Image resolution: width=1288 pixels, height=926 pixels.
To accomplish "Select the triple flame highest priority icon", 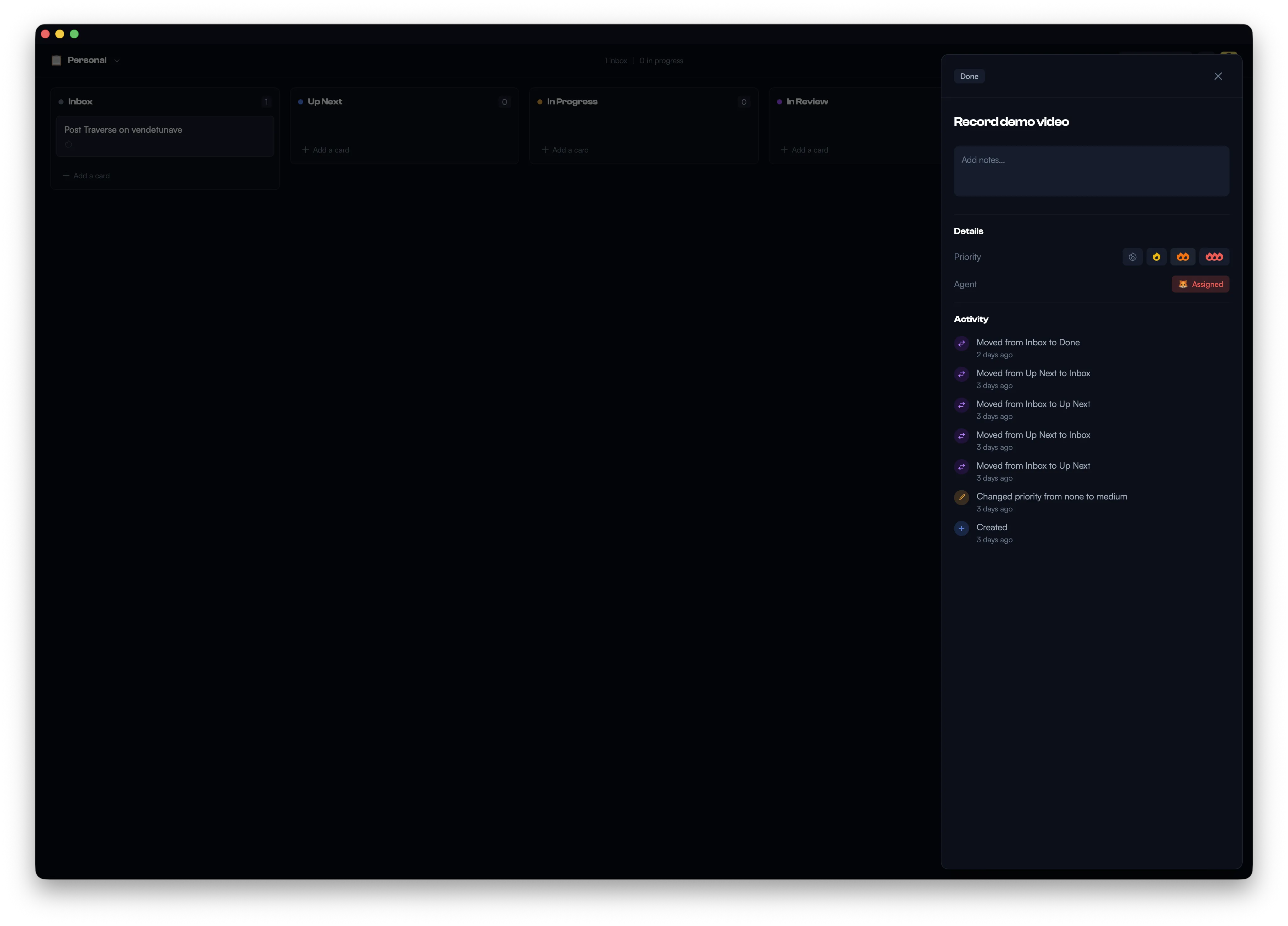I will coord(1213,257).
